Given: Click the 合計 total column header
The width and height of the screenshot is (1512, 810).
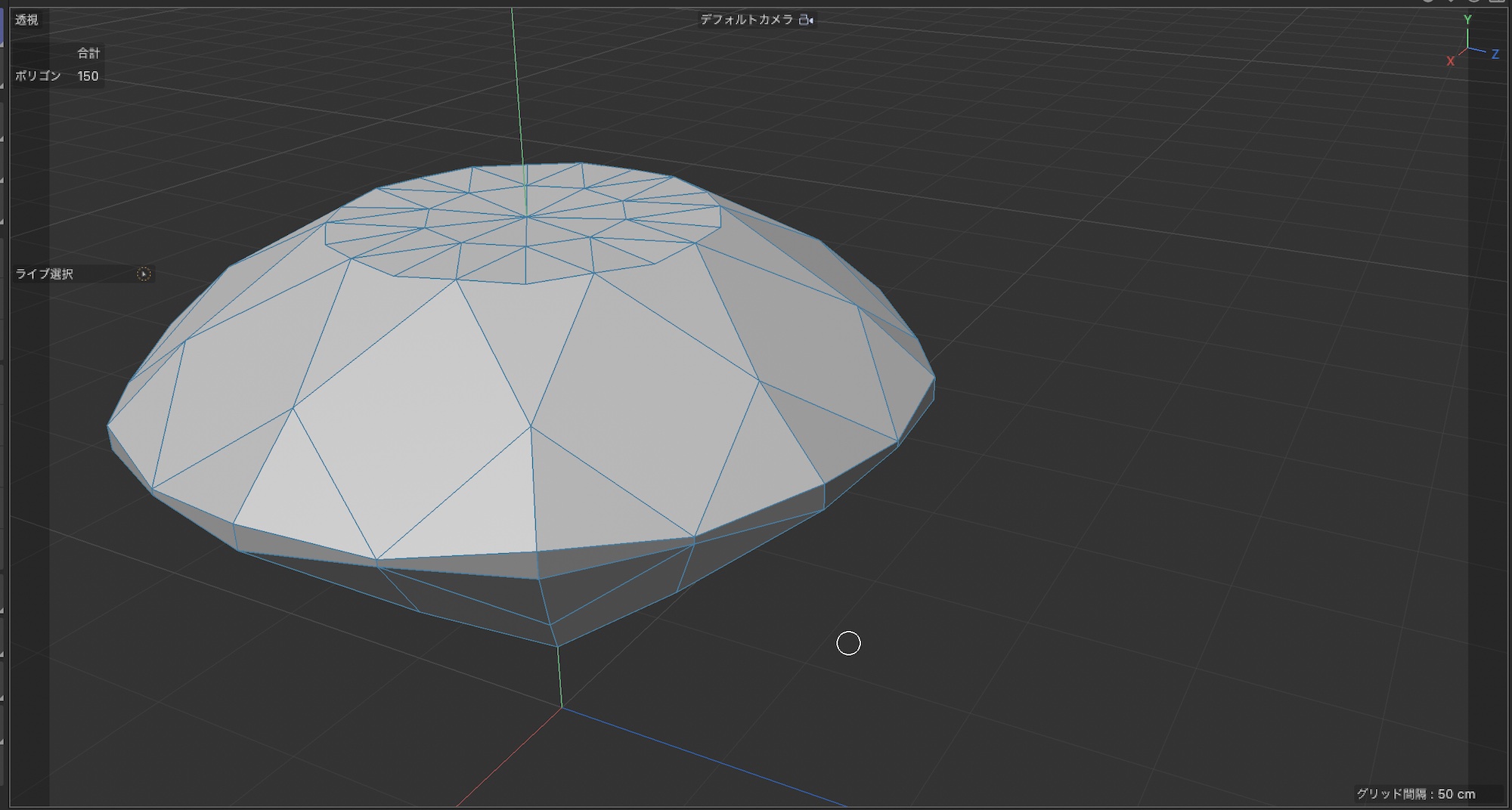Looking at the screenshot, I should pos(88,54).
